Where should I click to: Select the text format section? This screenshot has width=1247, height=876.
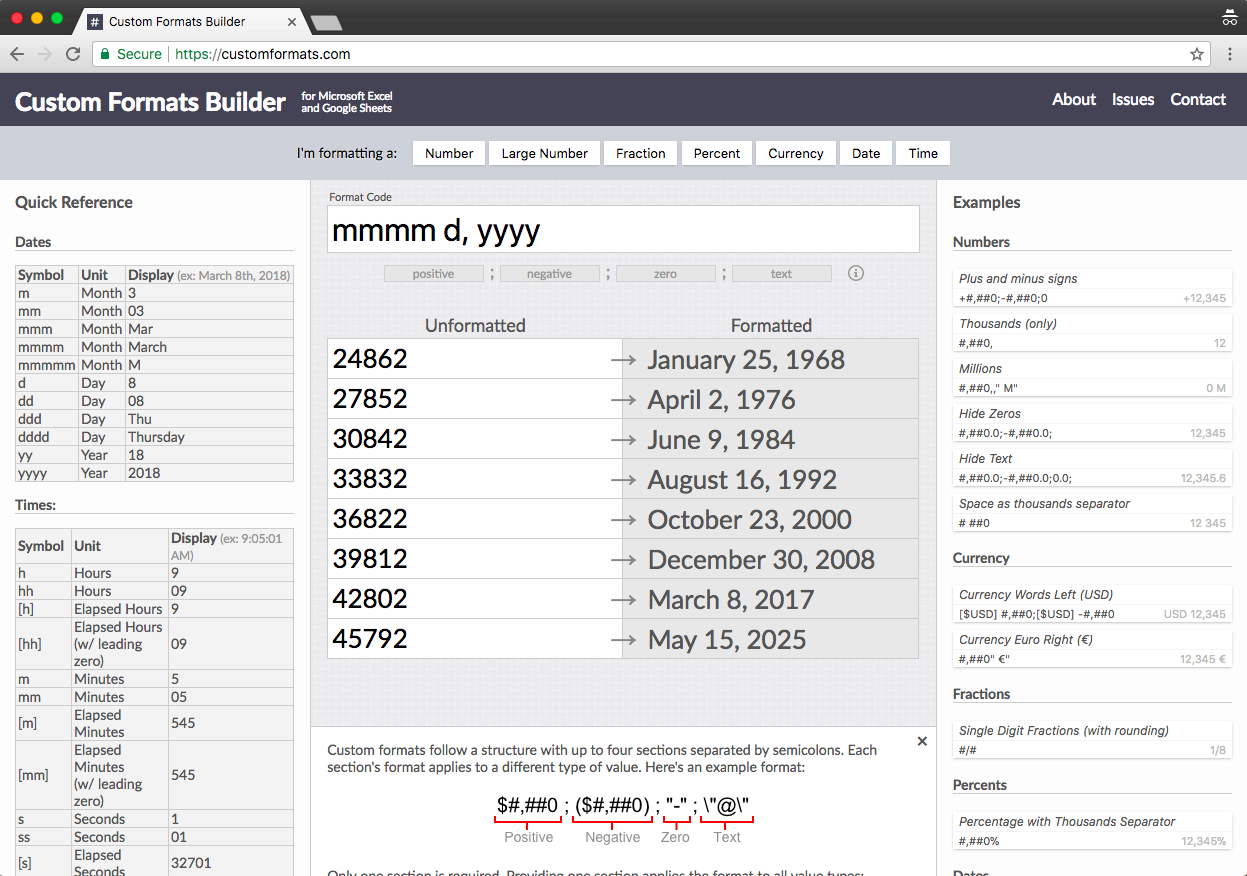pos(782,272)
